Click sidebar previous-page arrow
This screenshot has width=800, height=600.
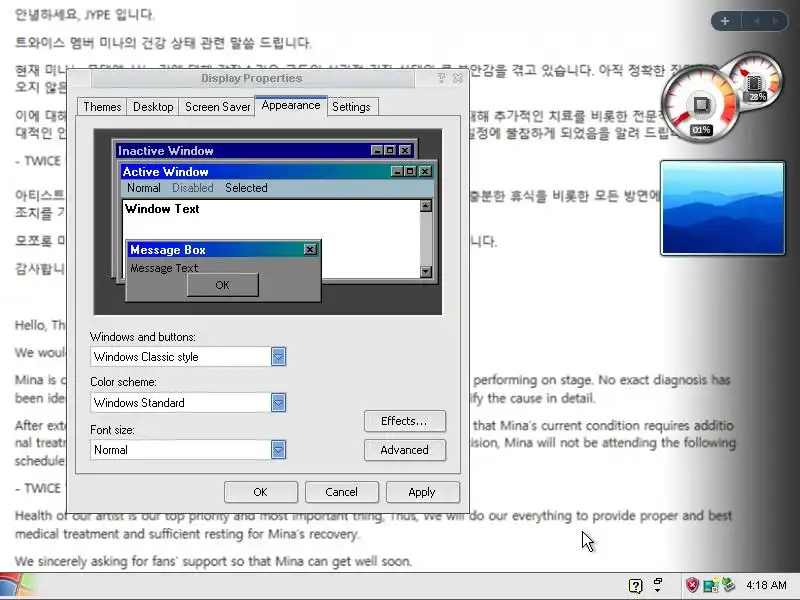[757, 21]
